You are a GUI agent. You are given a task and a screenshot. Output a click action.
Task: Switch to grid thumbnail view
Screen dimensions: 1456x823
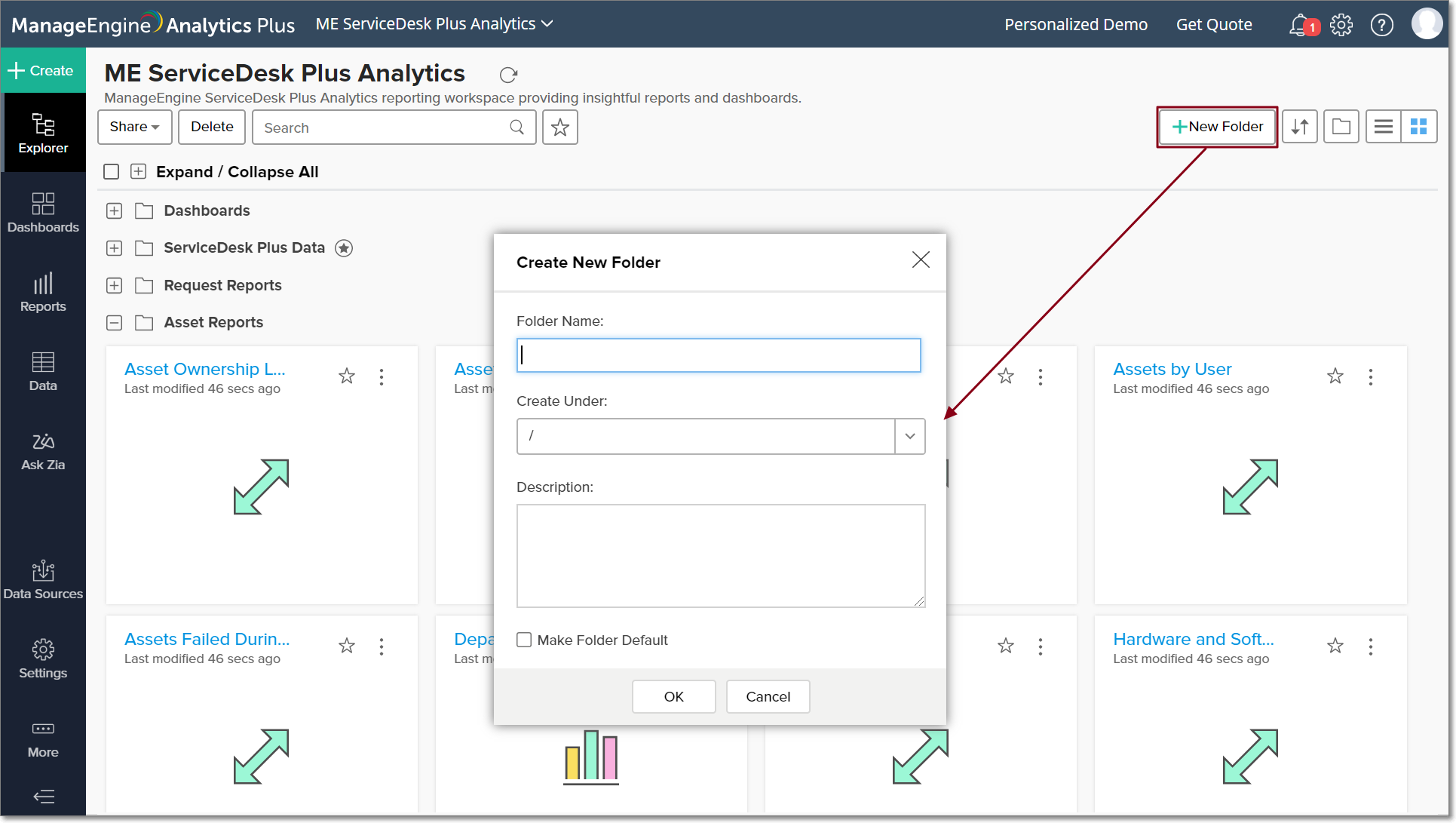point(1419,127)
